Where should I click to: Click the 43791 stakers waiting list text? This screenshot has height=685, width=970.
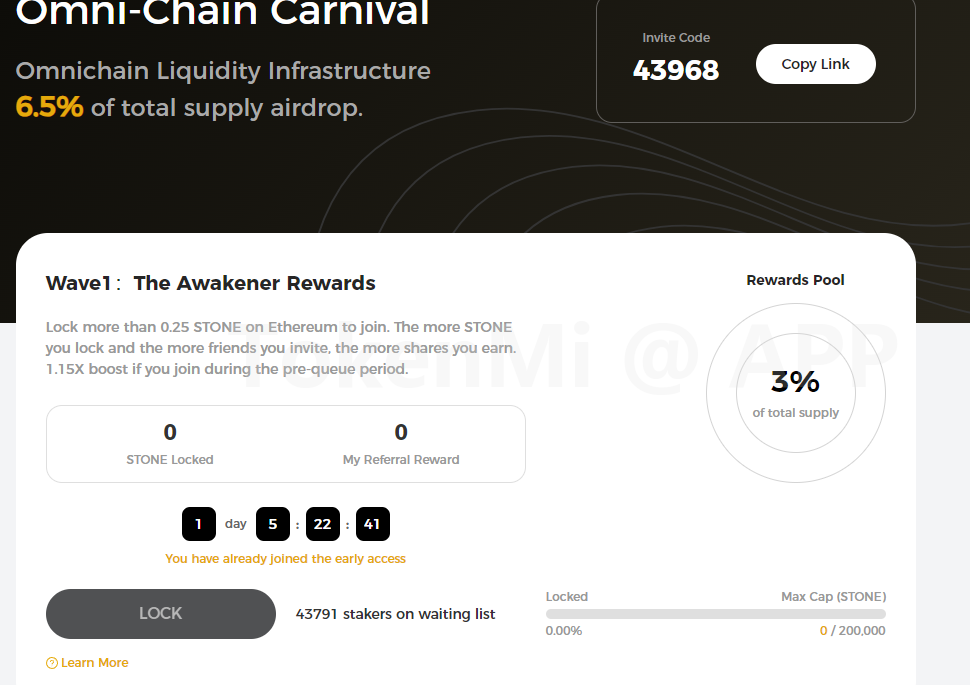[395, 614]
